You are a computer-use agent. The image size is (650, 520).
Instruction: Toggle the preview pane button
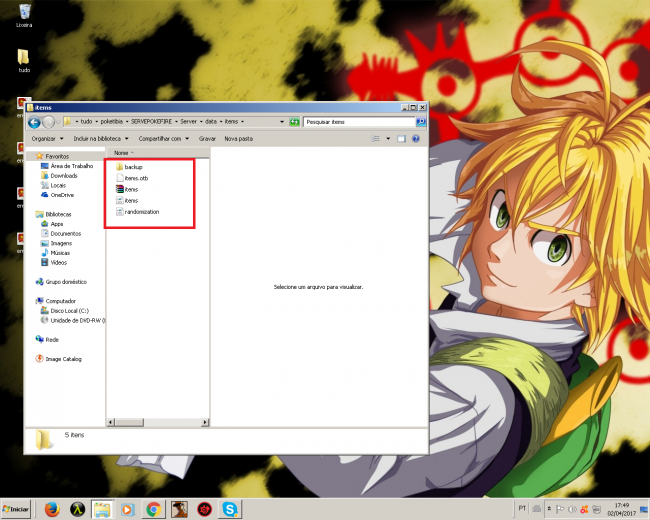pos(400,139)
